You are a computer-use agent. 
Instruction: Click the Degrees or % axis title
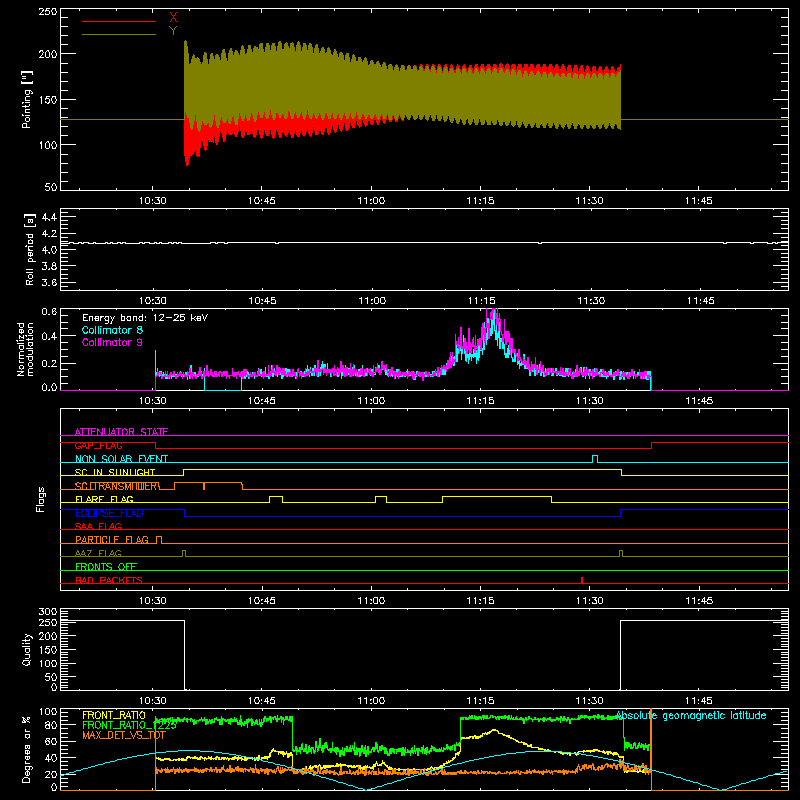[x=27, y=749]
